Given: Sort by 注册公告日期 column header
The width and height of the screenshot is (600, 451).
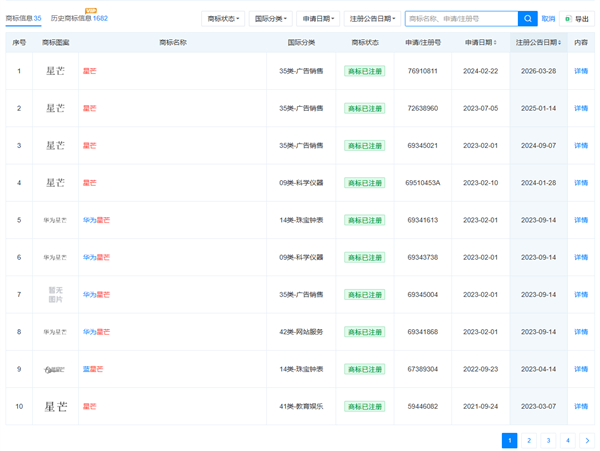Looking at the screenshot, I should [538, 42].
